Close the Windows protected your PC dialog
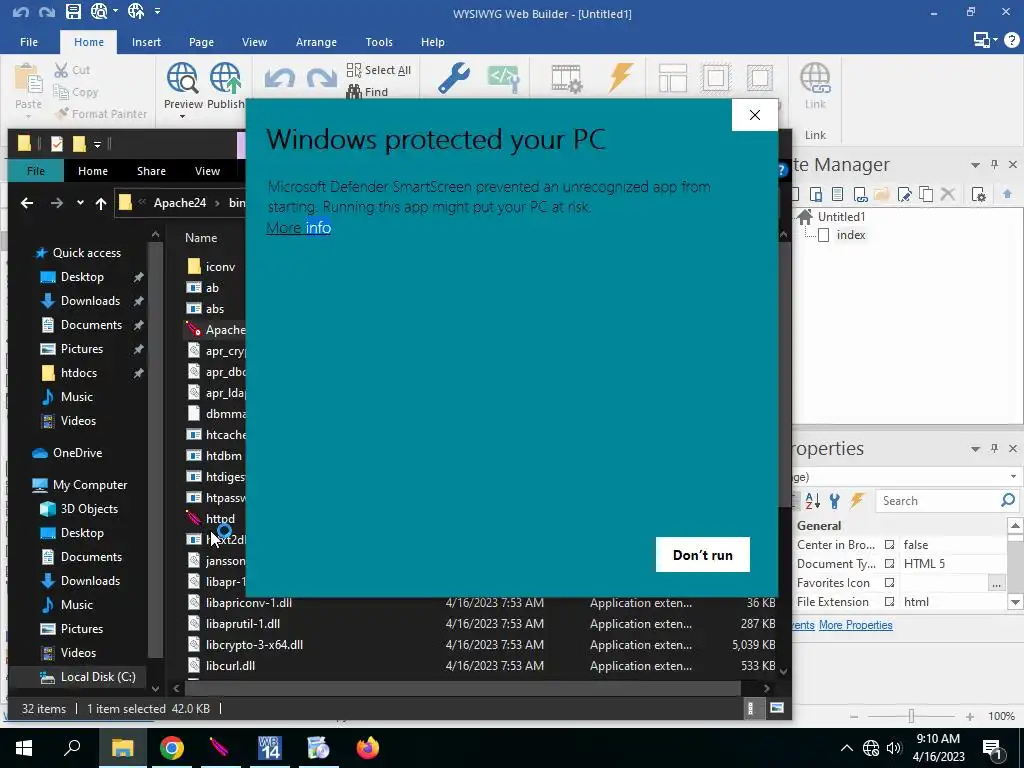 click(755, 115)
